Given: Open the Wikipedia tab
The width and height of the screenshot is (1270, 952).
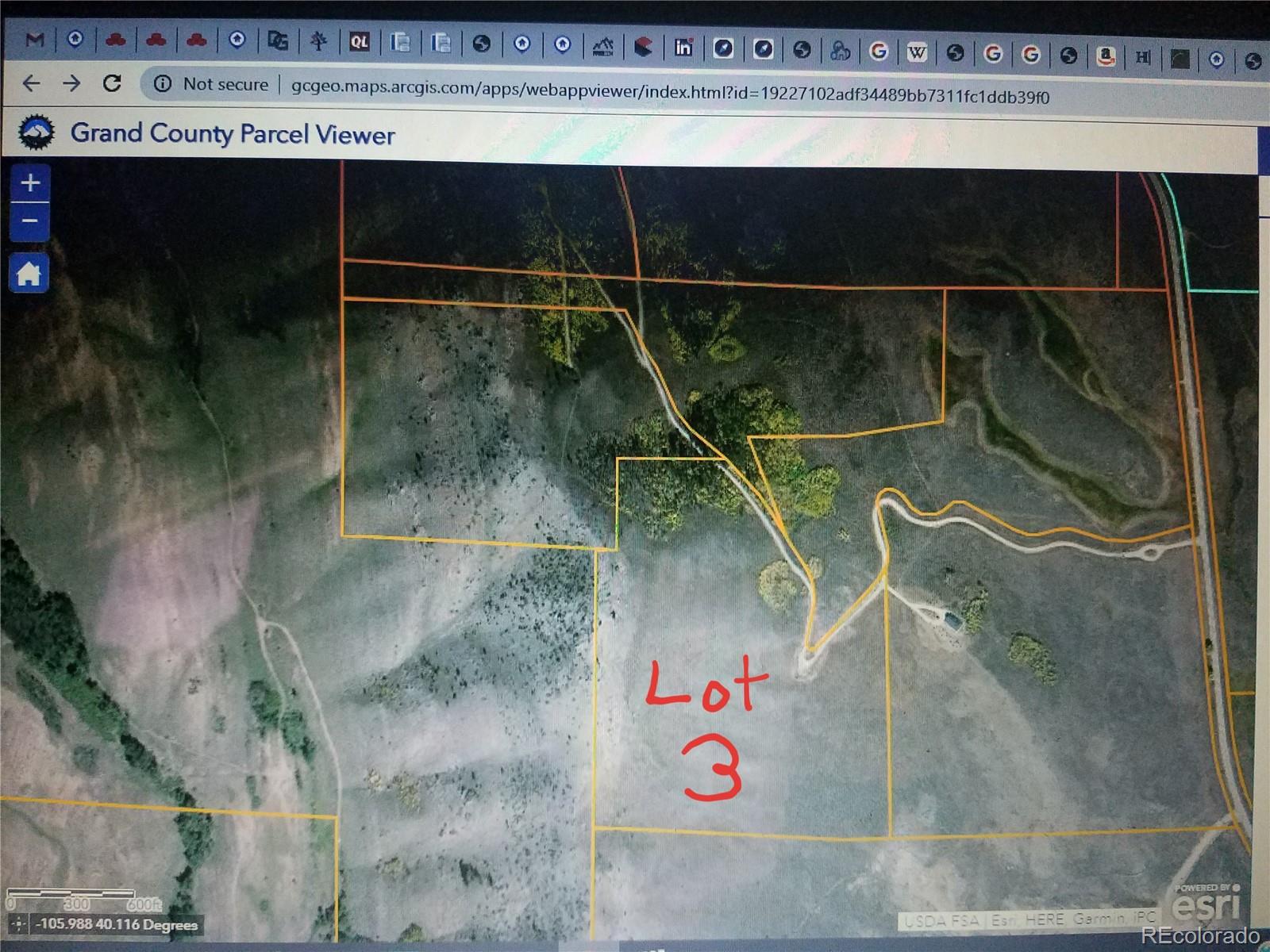Looking at the screenshot, I should 917,53.
